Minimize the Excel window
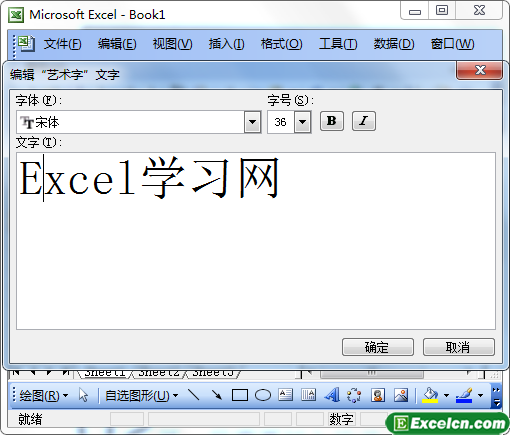The image size is (510, 435). [x=415, y=12]
